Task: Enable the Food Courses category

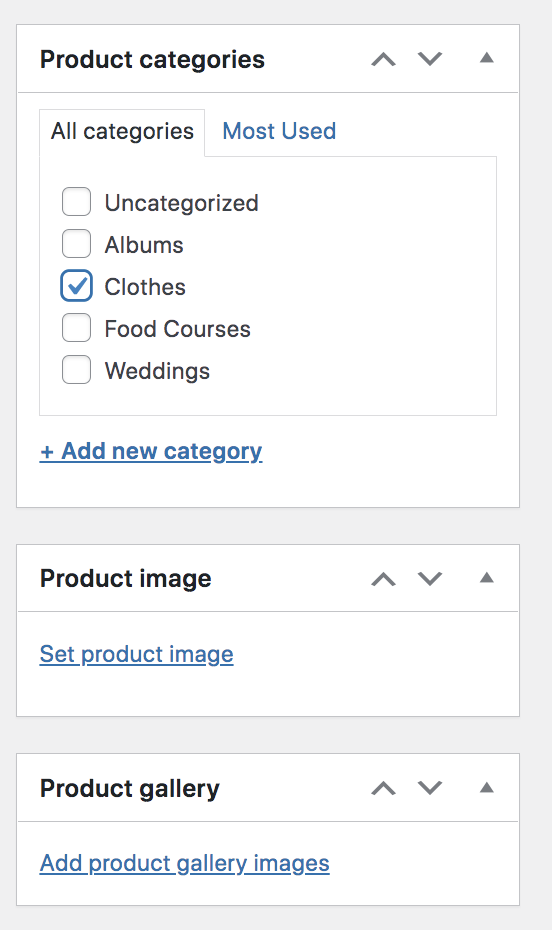Action: [76, 328]
